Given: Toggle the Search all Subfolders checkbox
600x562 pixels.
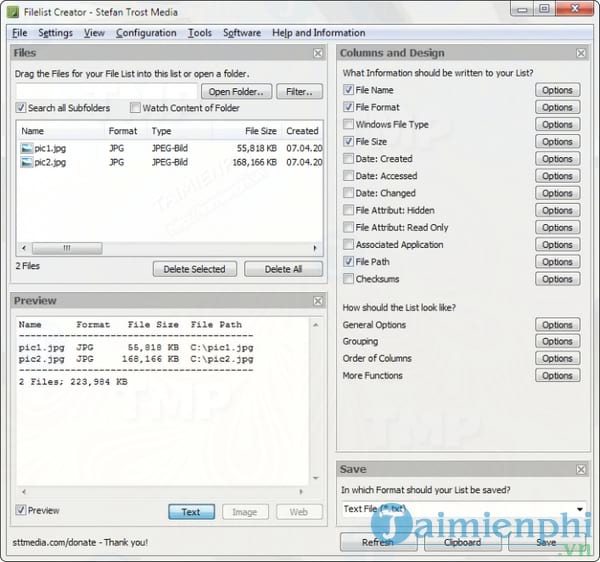Looking at the screenshot, I should (21, 108).
